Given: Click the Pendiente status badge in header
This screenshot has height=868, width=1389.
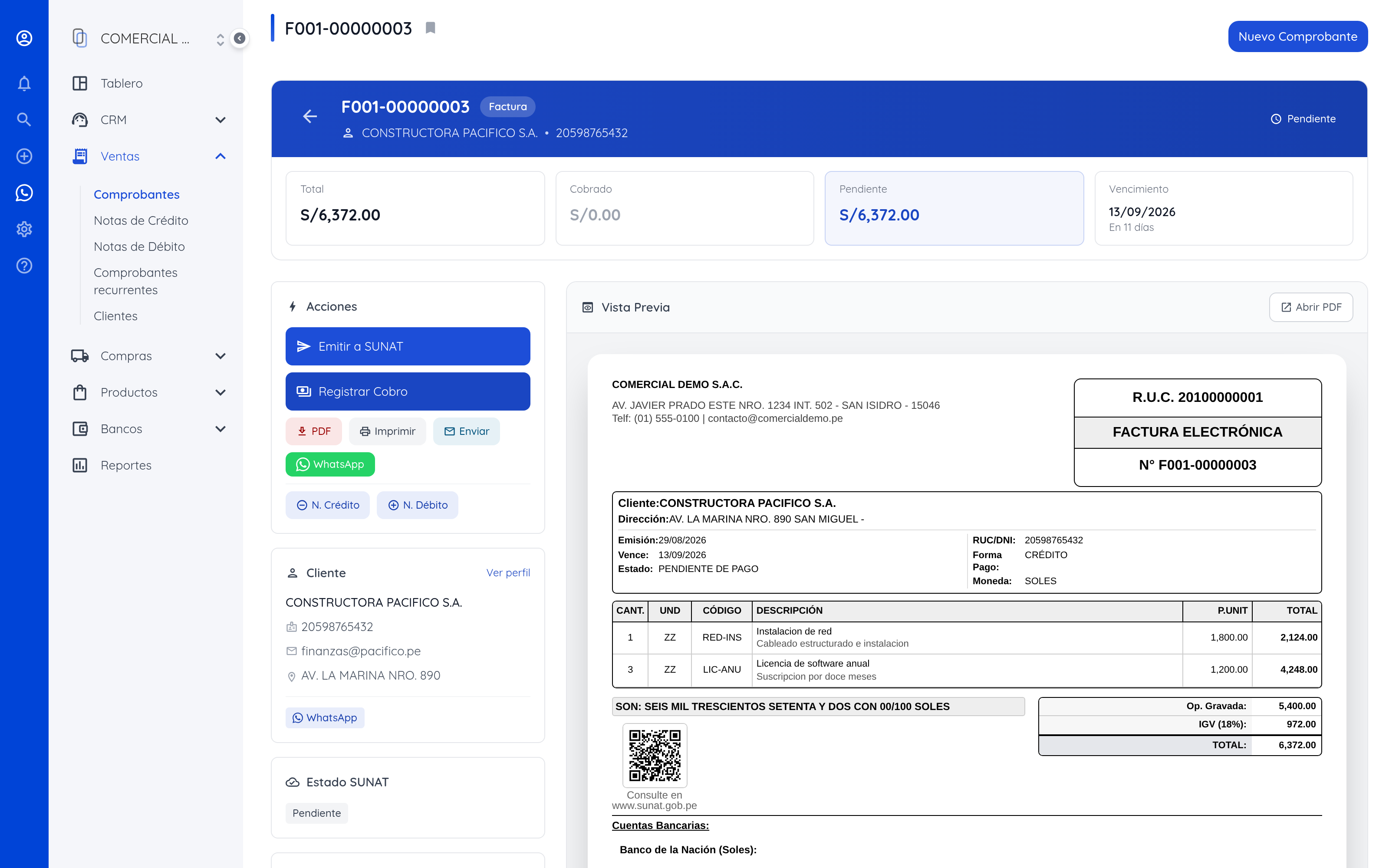Looking at the screenshot, I should point(1303,119).
